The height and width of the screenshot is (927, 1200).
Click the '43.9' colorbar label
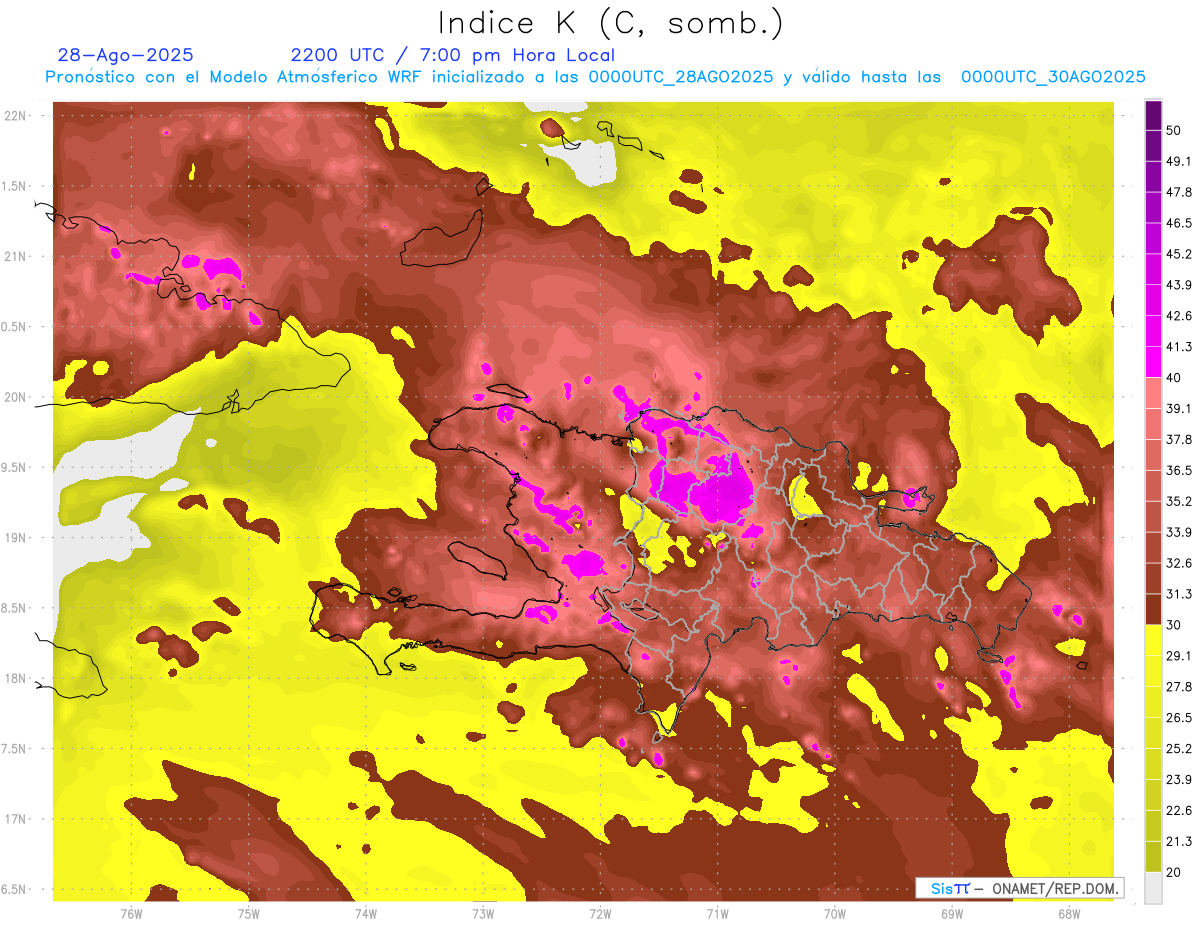point(1179,285)
